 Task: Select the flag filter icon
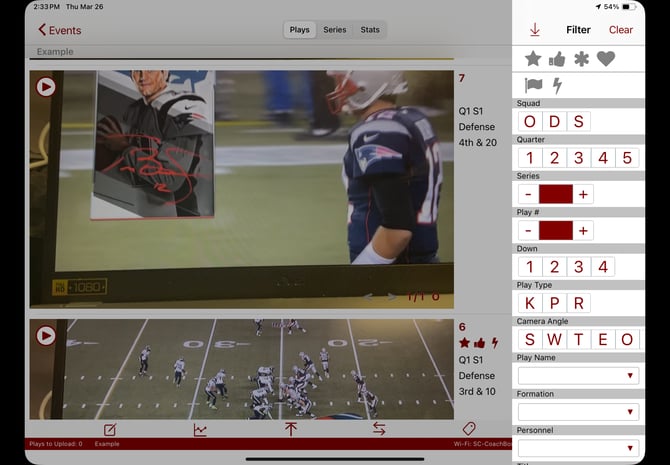coord(533,86)
